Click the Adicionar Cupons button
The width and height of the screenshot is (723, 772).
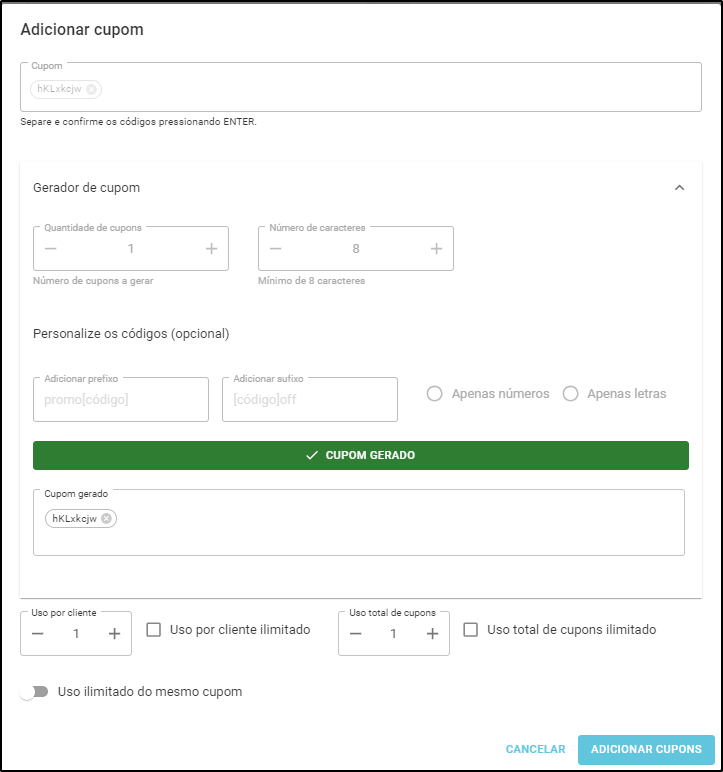(x=646, y=749)
